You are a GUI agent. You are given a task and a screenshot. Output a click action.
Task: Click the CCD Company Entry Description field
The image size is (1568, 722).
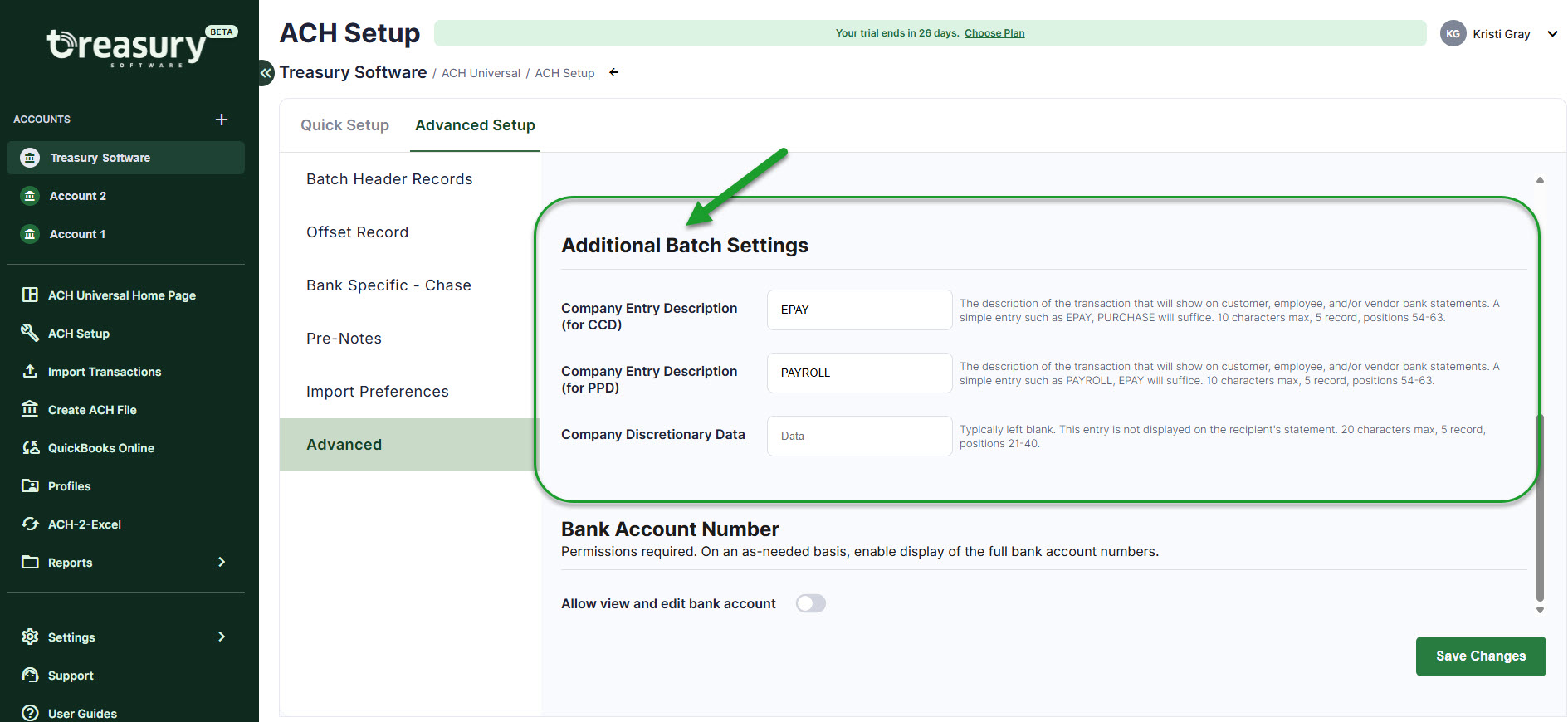click(x=859, y=310)
